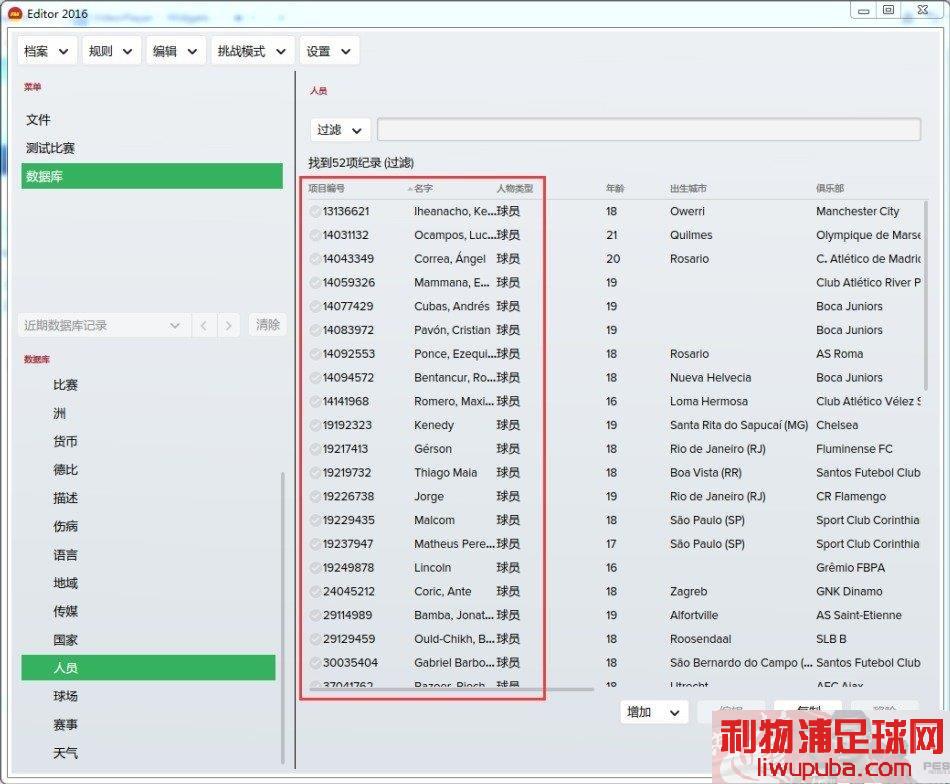Open the 规则 menu
Screen dimensions: 950x784
point(111,51)
